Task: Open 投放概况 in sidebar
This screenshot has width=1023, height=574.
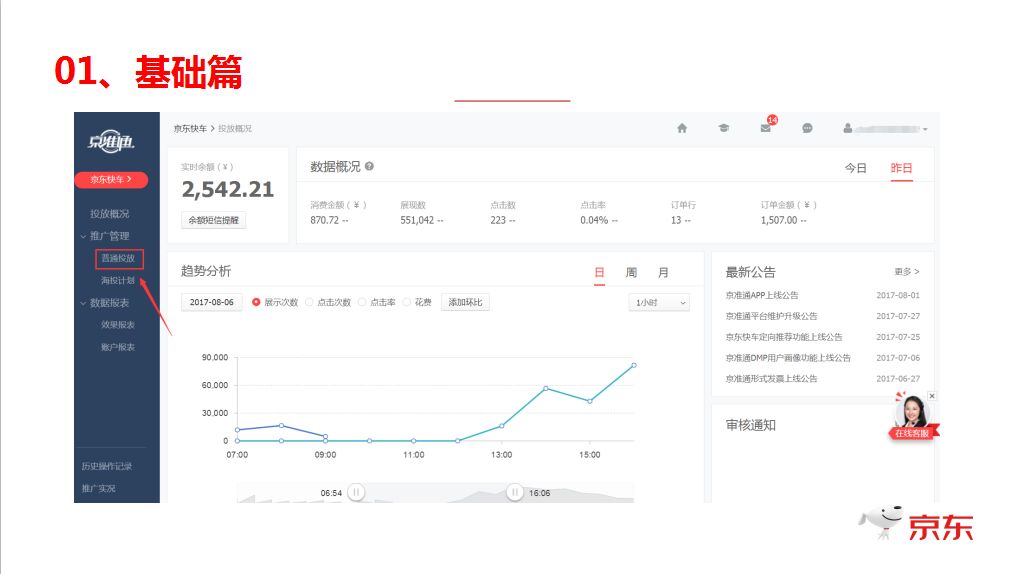Action: 110,213
